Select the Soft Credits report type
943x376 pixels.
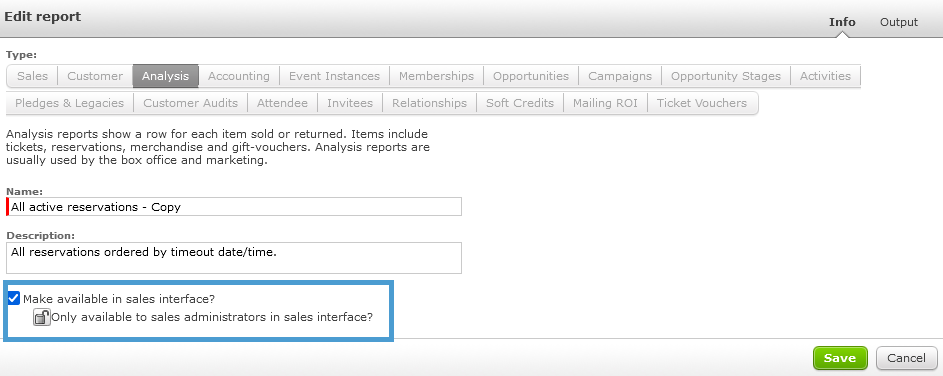[520, 103]
